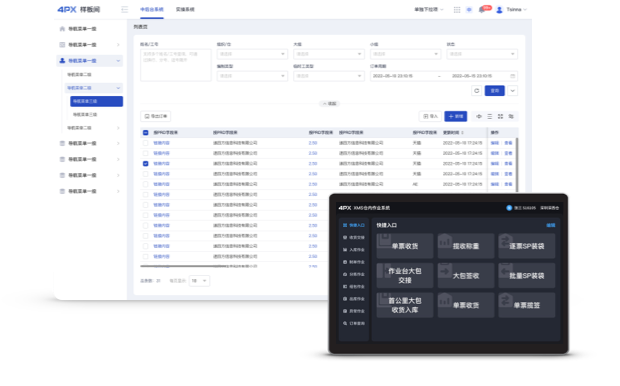
Task: Check the checkbox of the row showing AE
Action: pos(146,184)
